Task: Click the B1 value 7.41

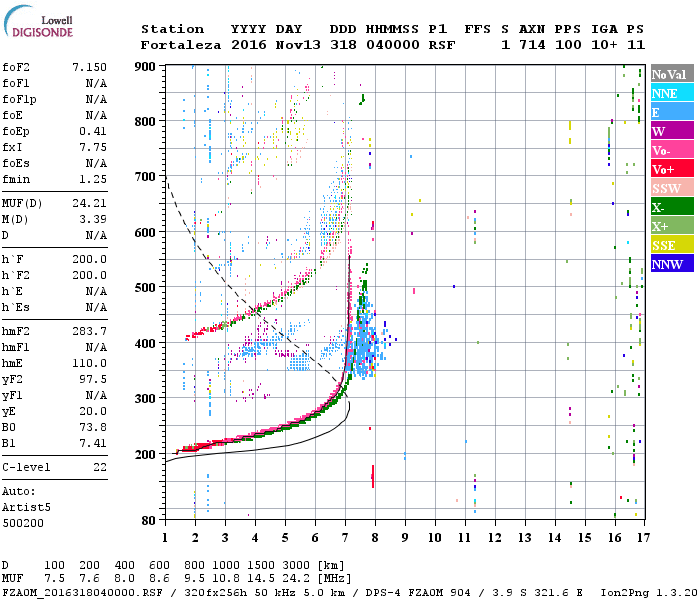Action: tap(93, 443)
